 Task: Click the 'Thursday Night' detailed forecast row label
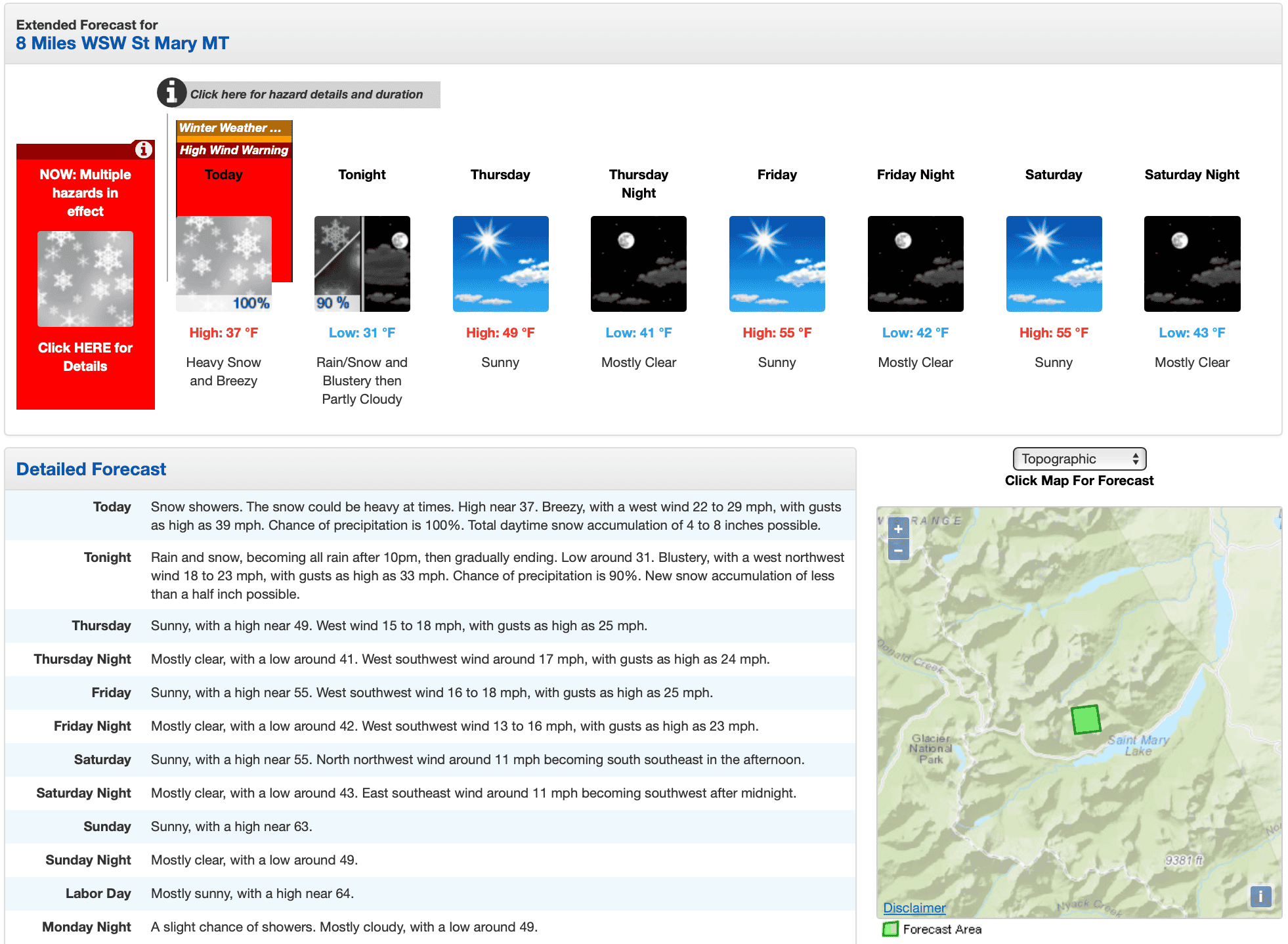tap(83, 659)
